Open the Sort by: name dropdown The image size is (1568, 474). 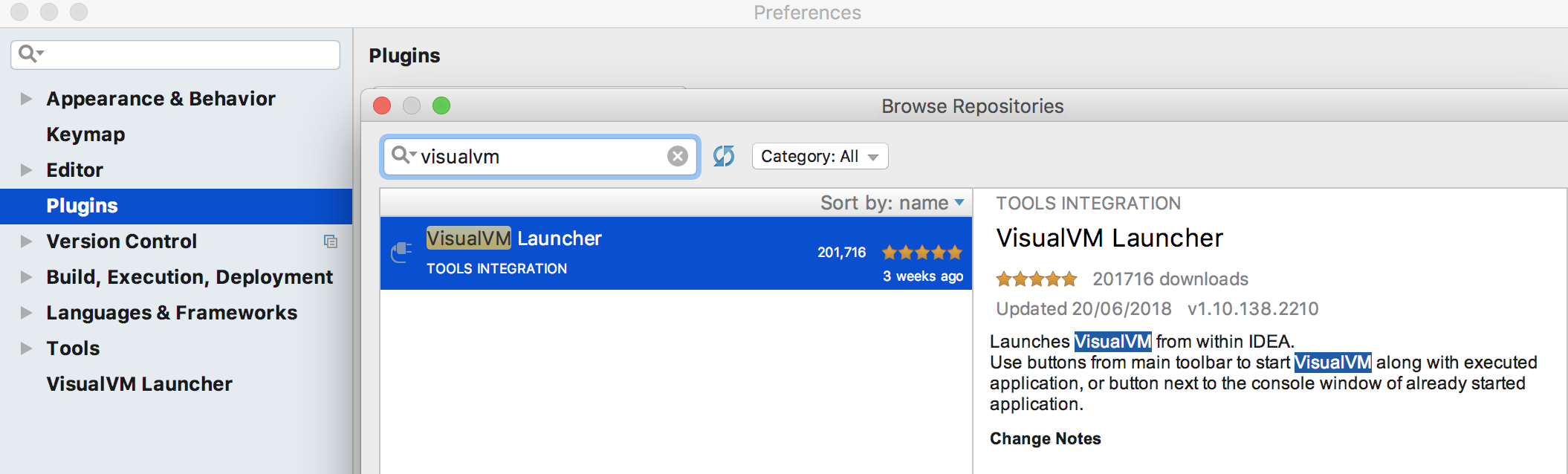point(892,203)
